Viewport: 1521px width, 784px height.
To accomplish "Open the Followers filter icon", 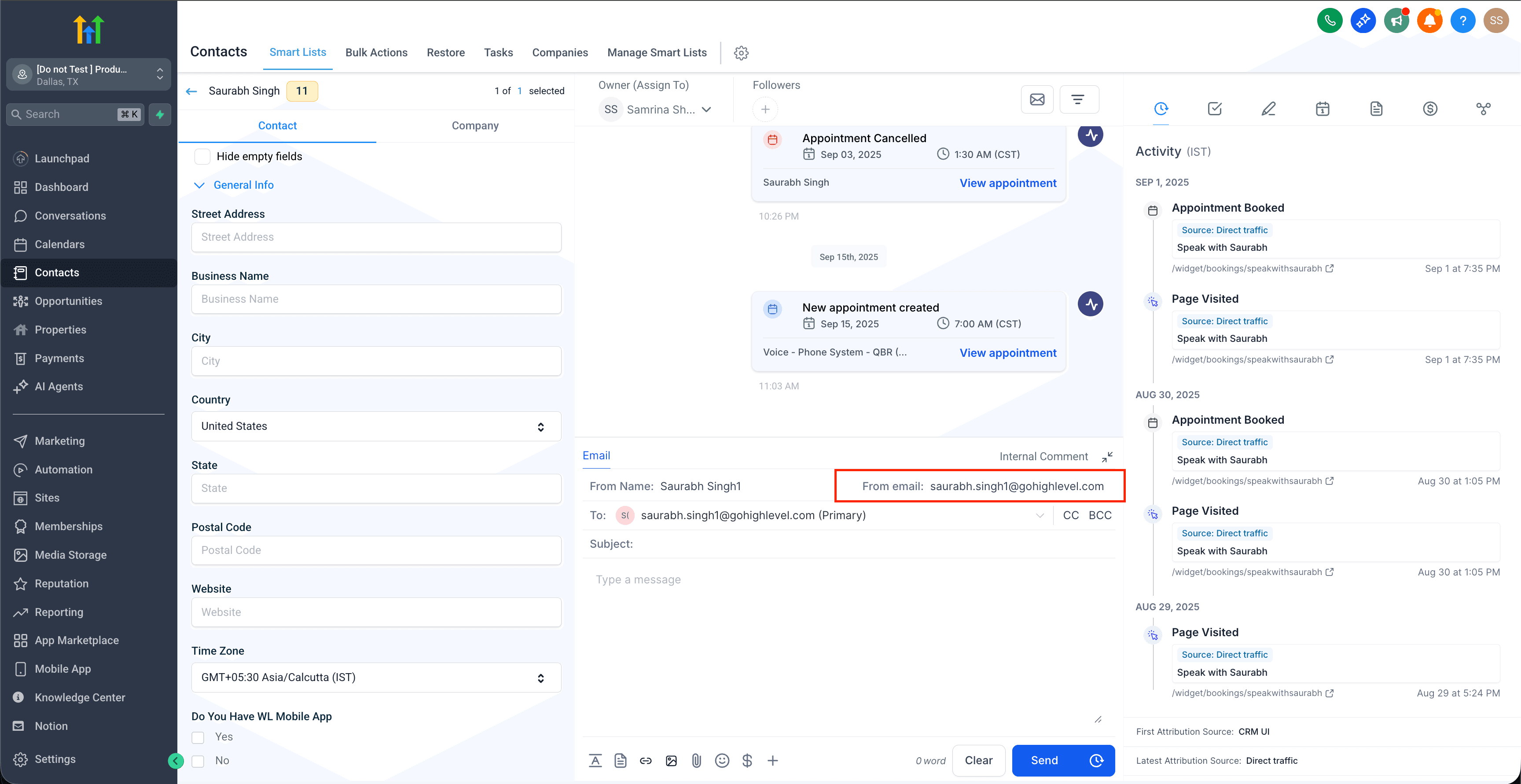I will click(1079, 99).
